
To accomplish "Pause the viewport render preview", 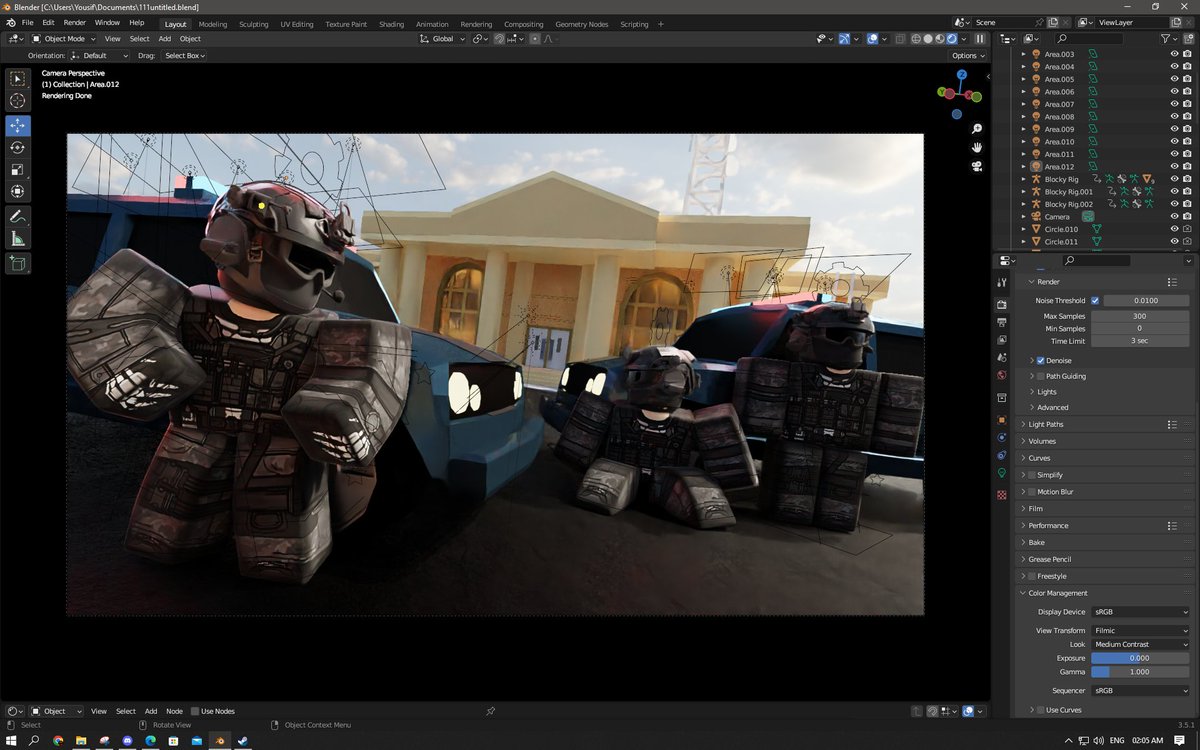I will point(980,39).
